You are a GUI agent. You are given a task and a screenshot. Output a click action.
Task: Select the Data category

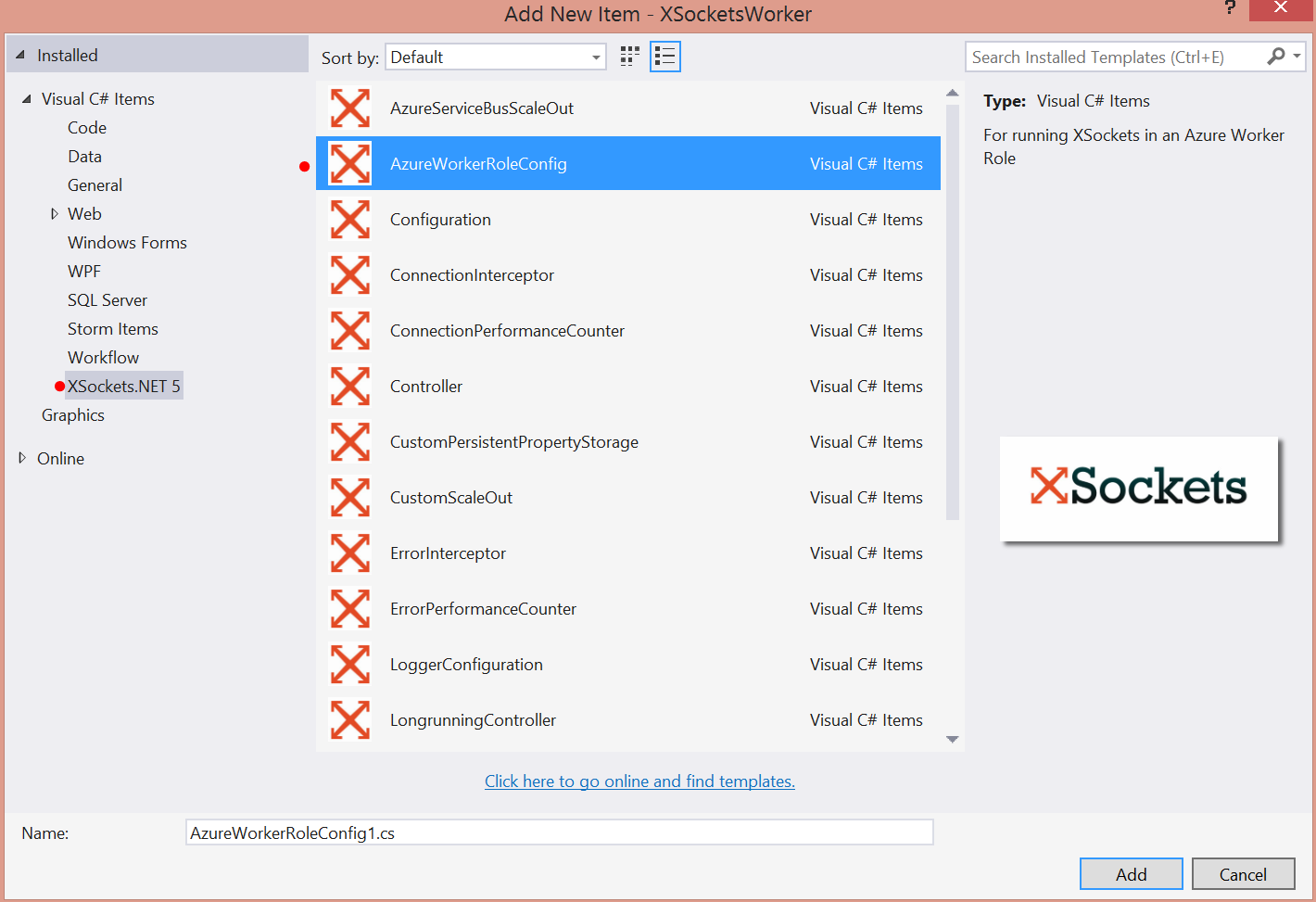[x=84, y=157]
